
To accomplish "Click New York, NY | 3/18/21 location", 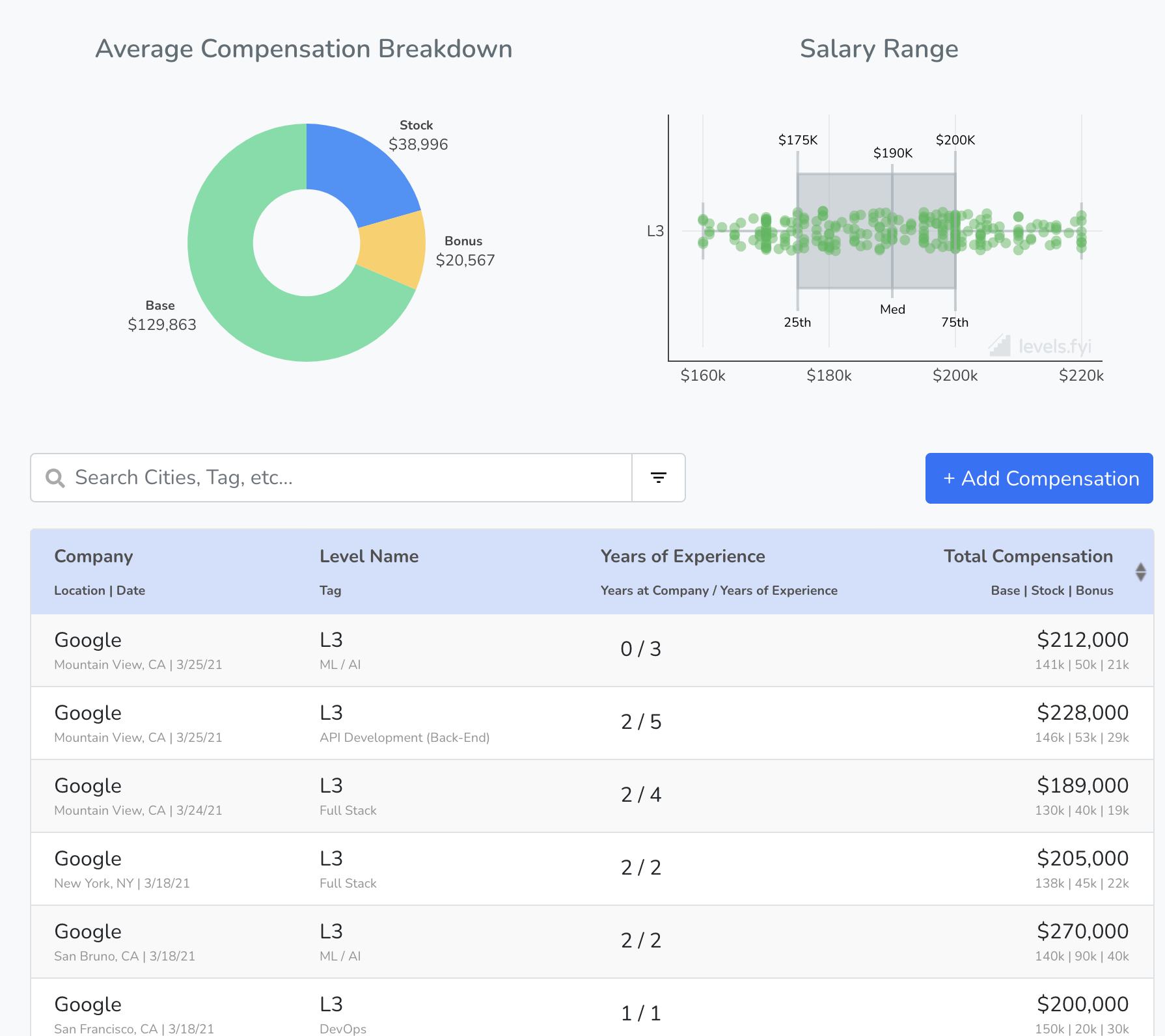I will point(122,883).
